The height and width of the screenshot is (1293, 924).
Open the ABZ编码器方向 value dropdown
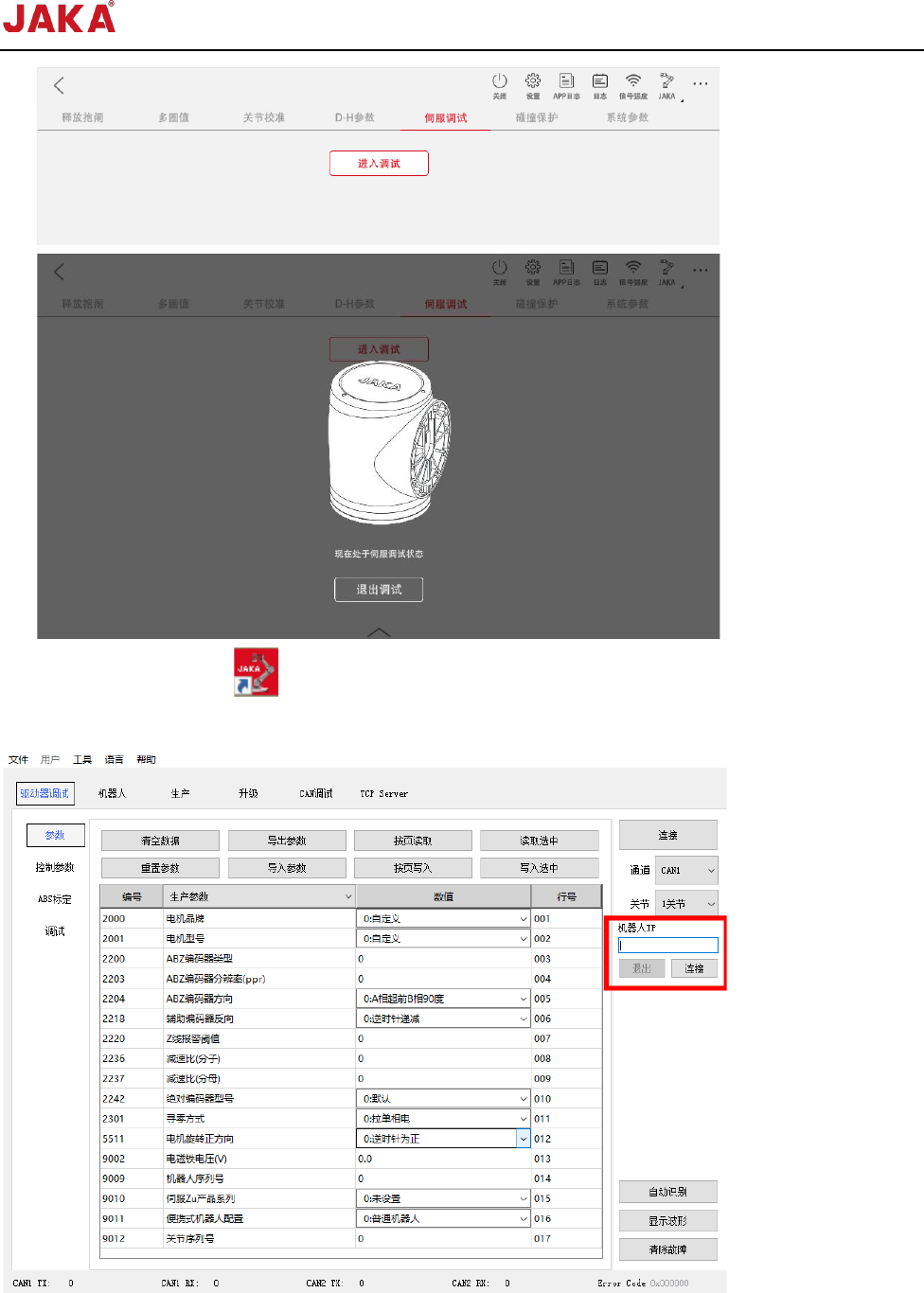pos(443,999)
